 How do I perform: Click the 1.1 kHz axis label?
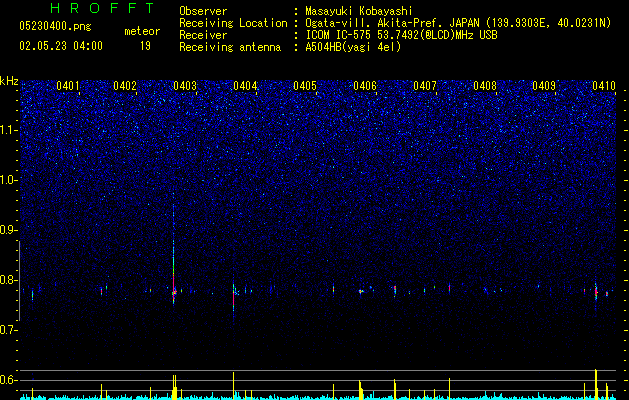[9, 130]
